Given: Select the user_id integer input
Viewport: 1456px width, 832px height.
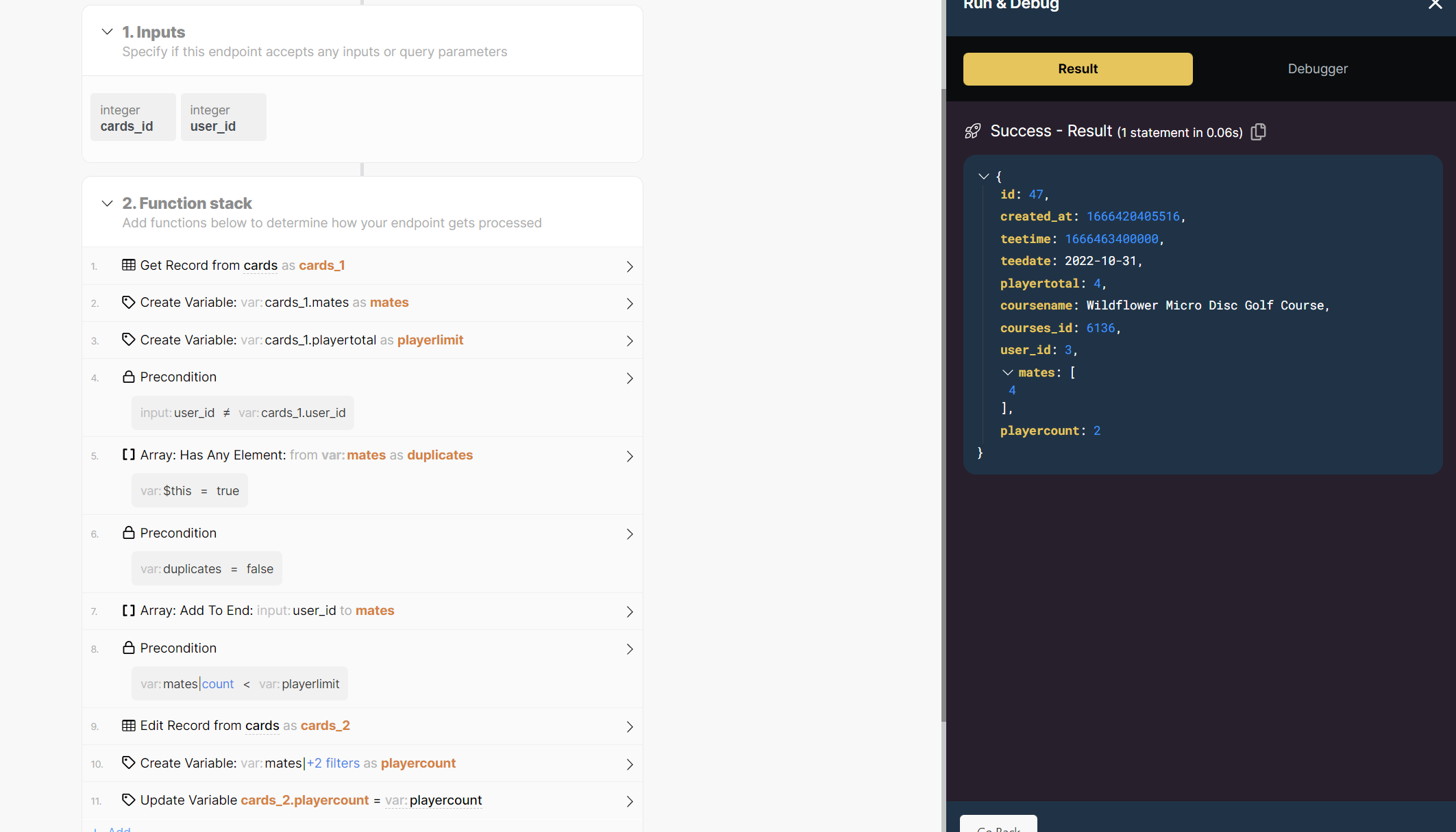Looking at the screenshot, I should click(x=223, y=117).
